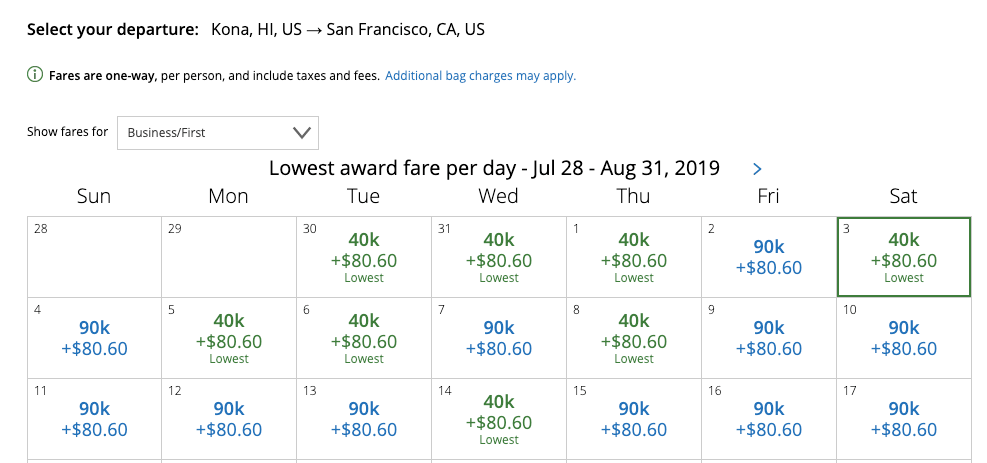
Task: Pick August 14 lowest 40k fare
Action: (x=498, y=419)
